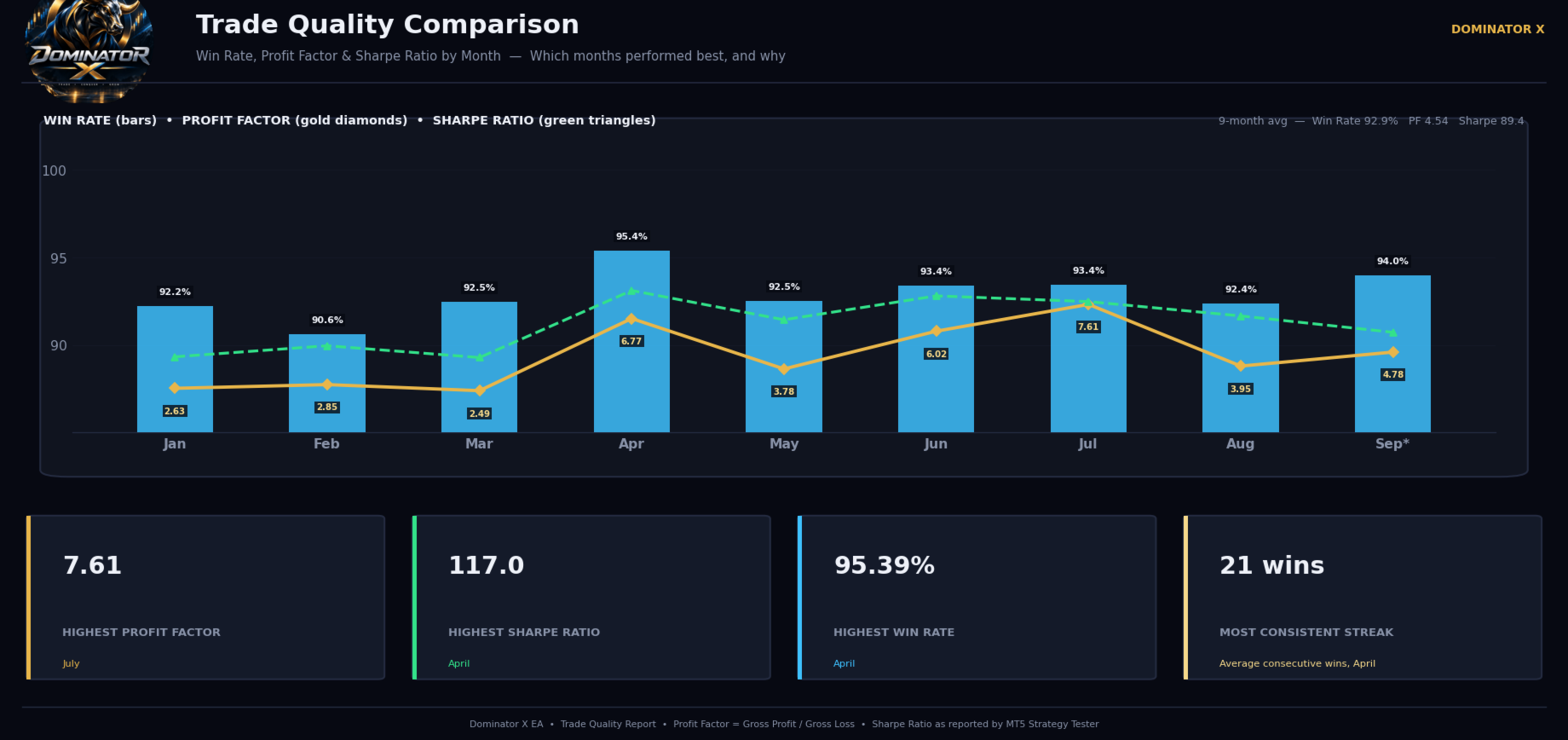Click the Dominator X bull logo
This screenshot has height=740, width=1568.
pos(89,50)
